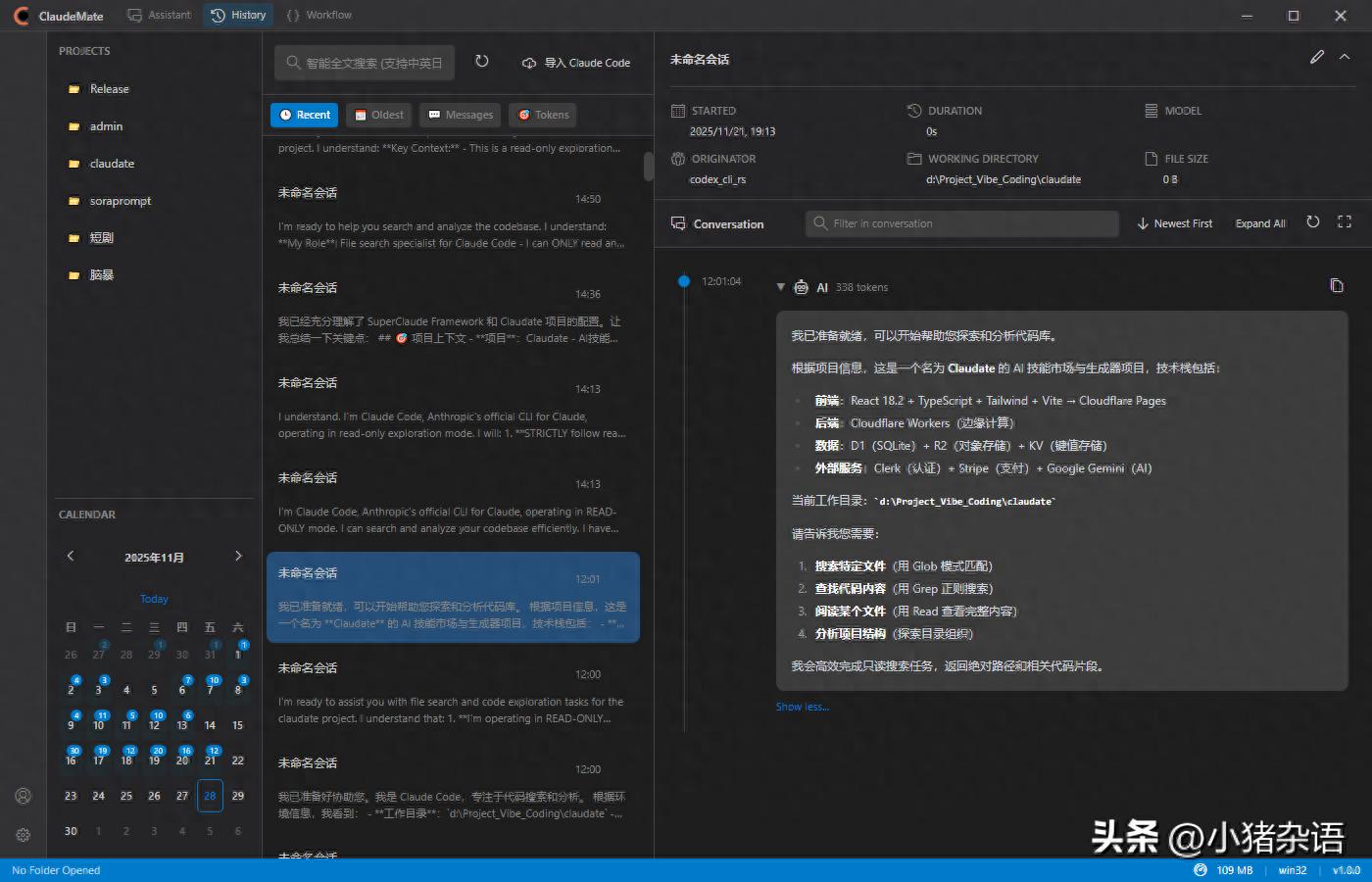Sort sessions by Tokens
The width and height of the screenshot is (1372, 882).
(x=544, y=115)
